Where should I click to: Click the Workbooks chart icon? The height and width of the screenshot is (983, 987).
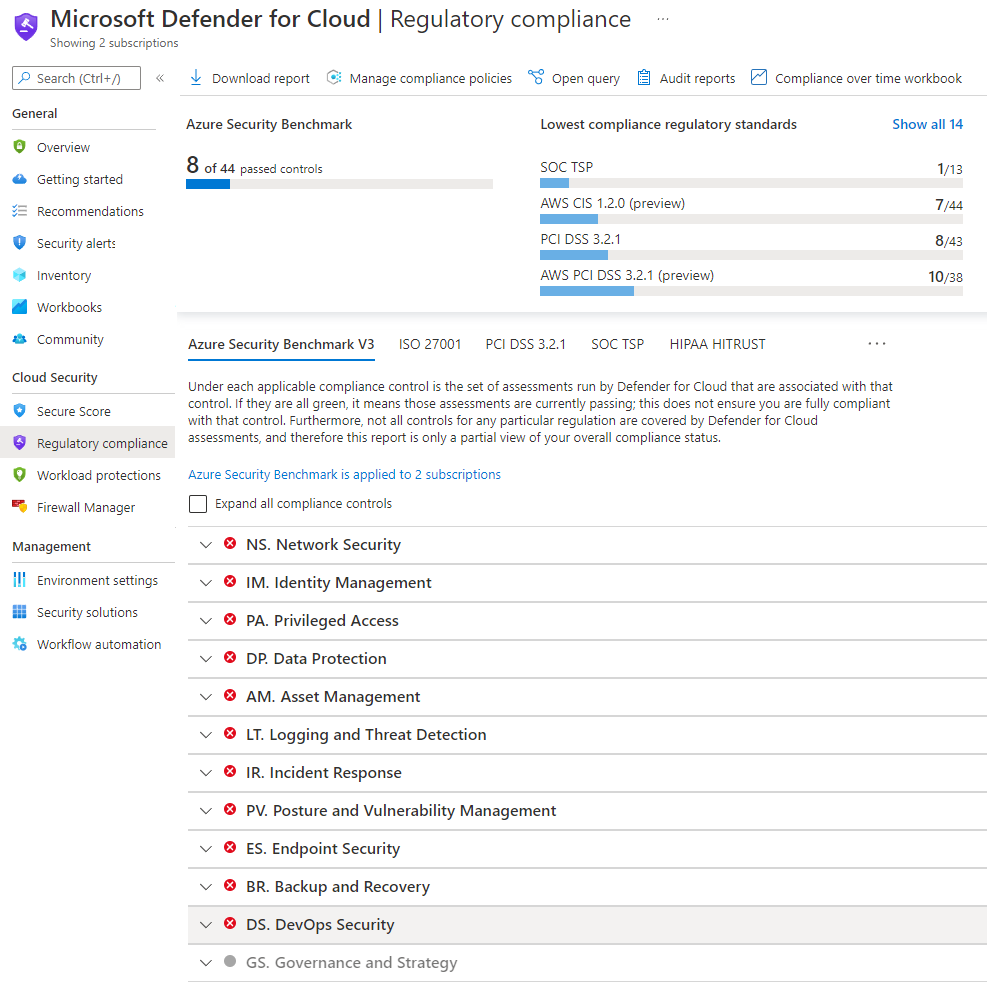tap(20, 306)
